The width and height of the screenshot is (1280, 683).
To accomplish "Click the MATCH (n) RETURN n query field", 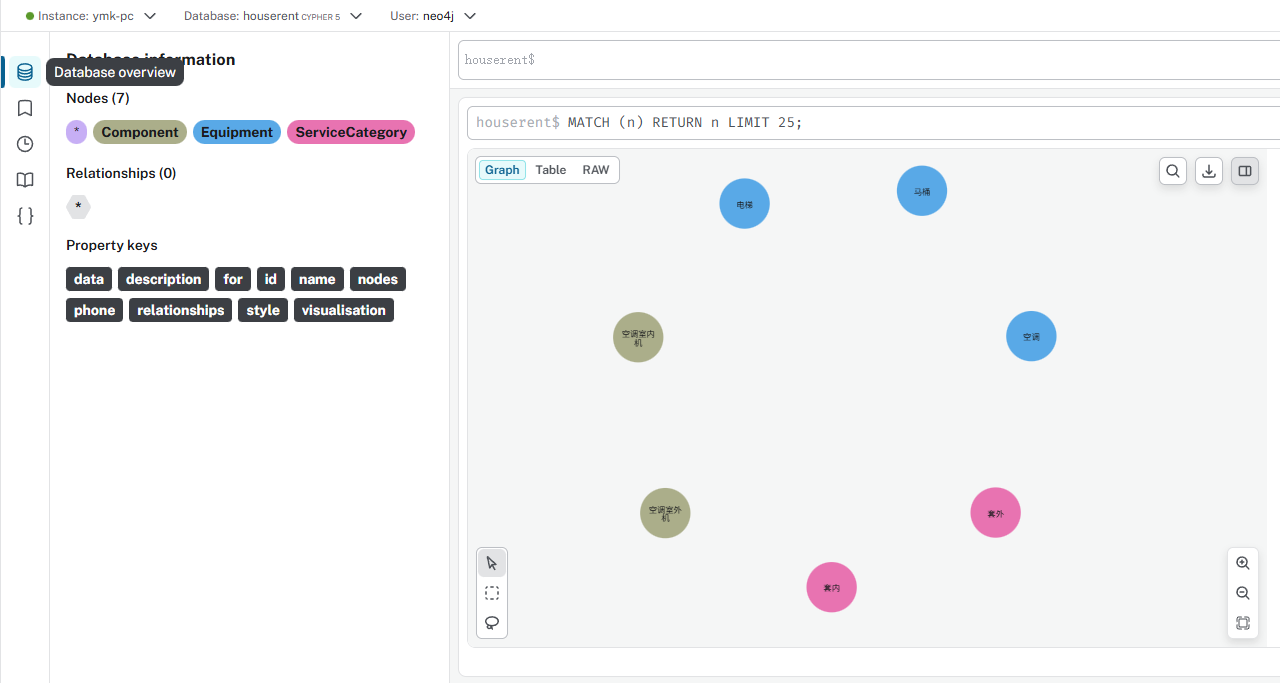I will 874,122.
